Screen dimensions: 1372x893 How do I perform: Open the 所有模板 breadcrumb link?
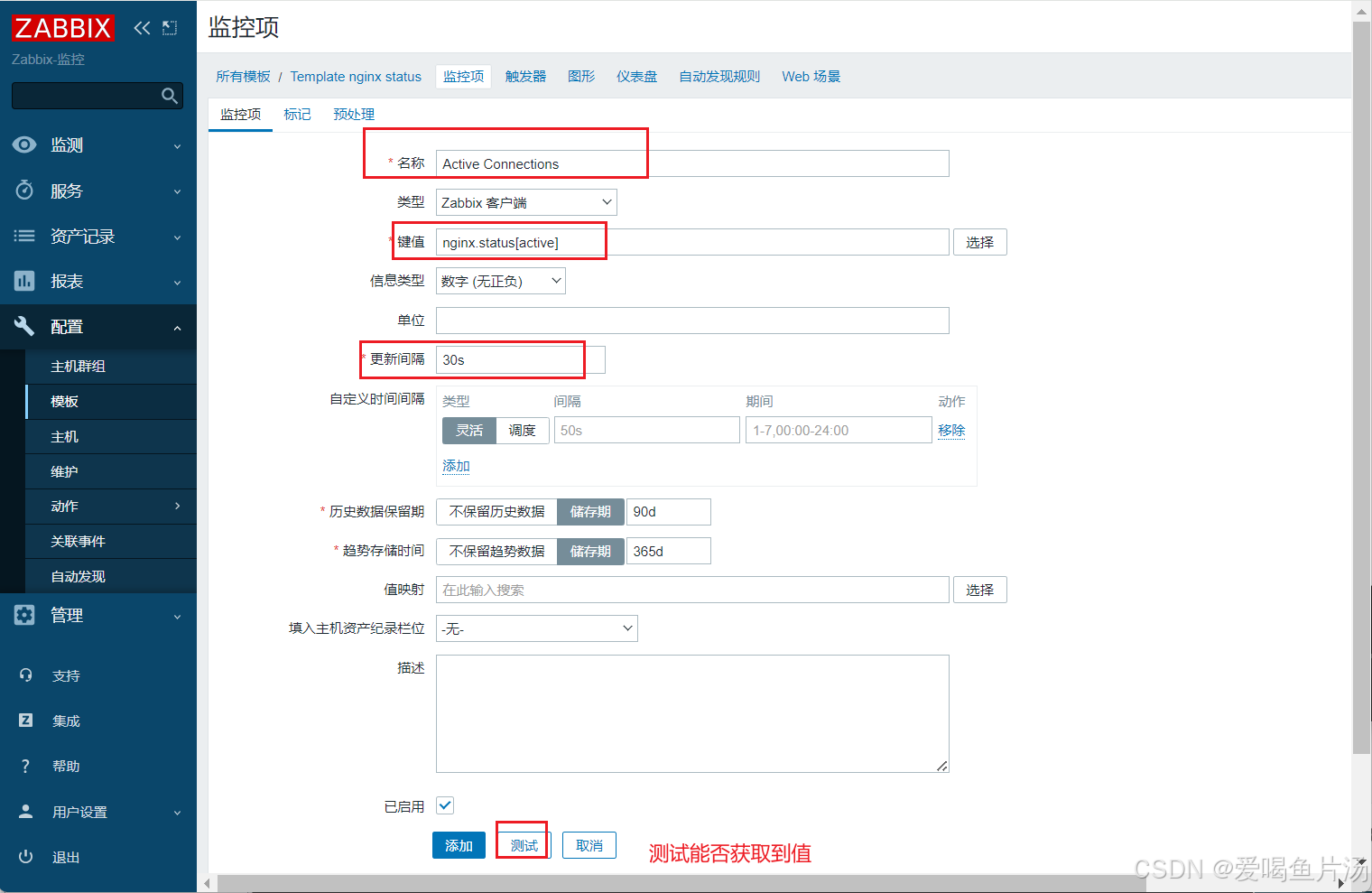[x=243, y=77]
